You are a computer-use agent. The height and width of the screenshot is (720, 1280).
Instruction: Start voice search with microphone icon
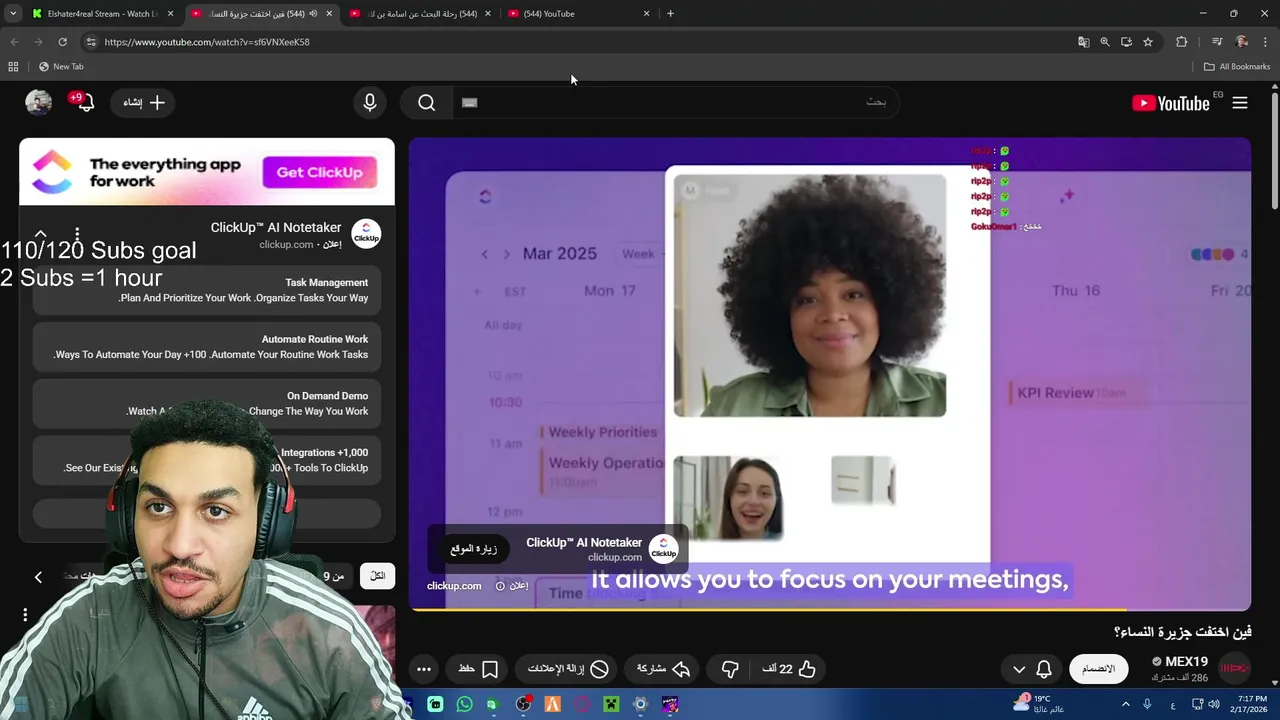coord(370,103)
